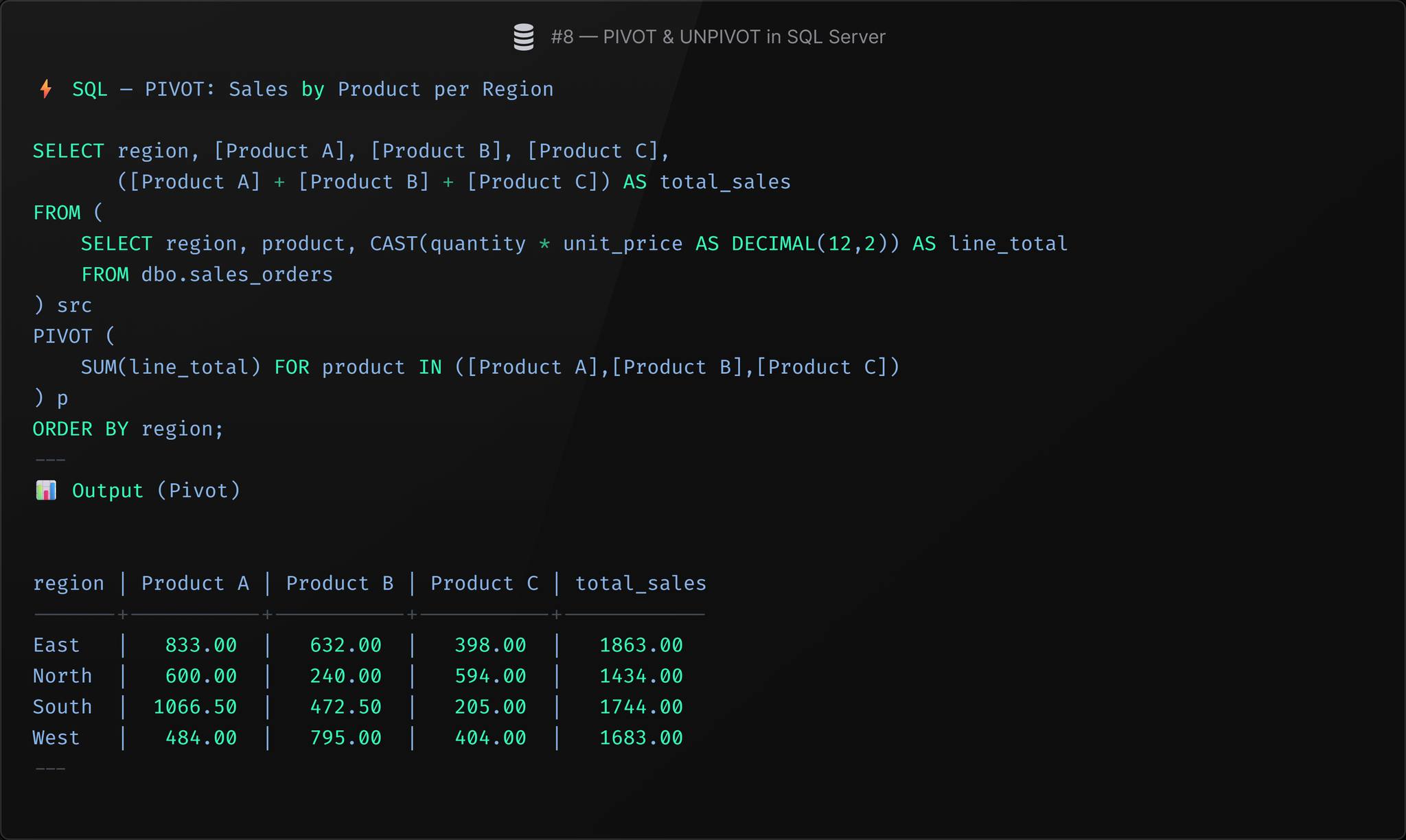Click West's Product C value 404.00
1406x840 pixels.
[x=490, y=738]
